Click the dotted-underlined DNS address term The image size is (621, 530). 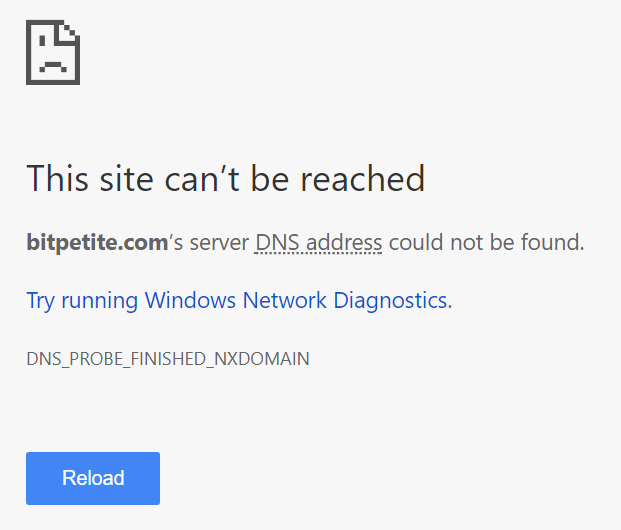[x=319, y=242]
